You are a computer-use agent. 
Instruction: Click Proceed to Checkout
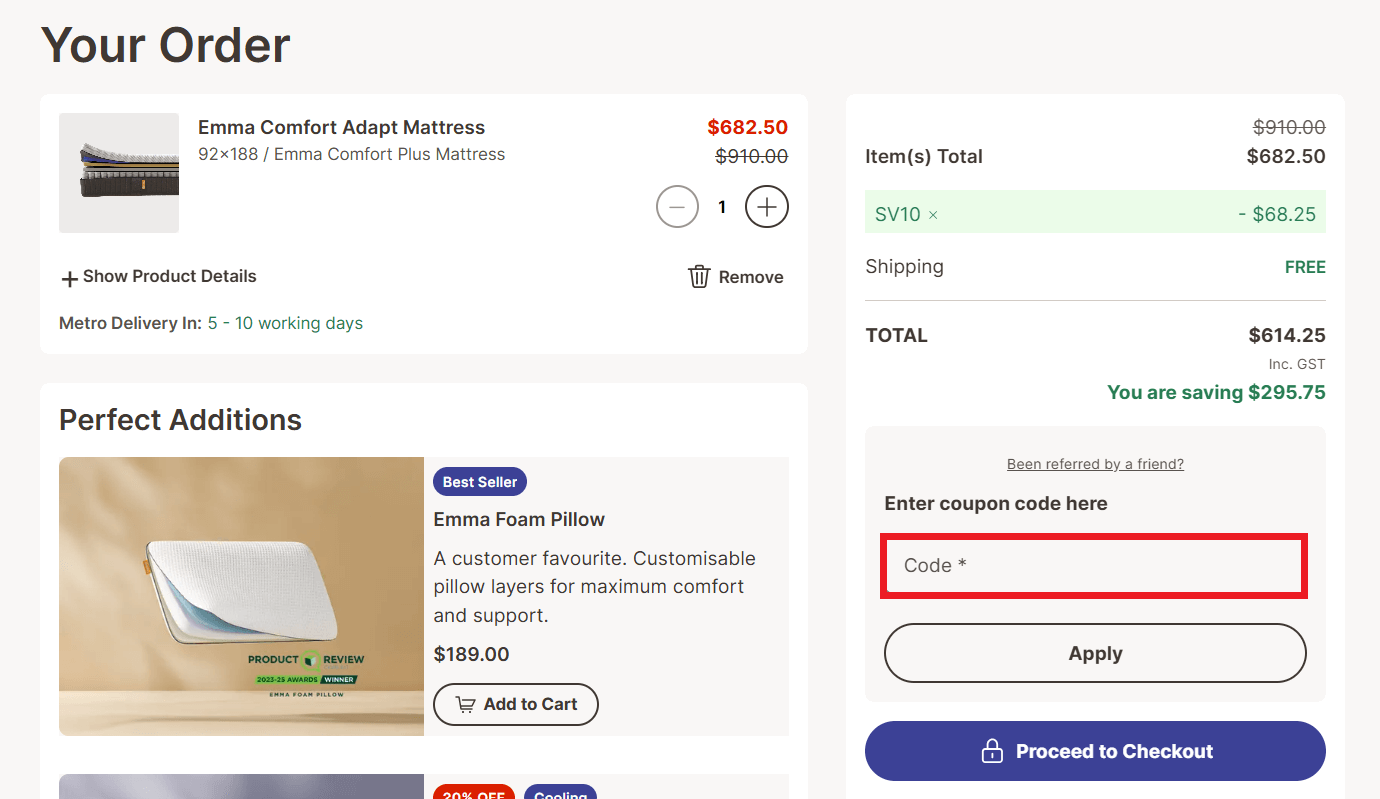[1095, 750]
